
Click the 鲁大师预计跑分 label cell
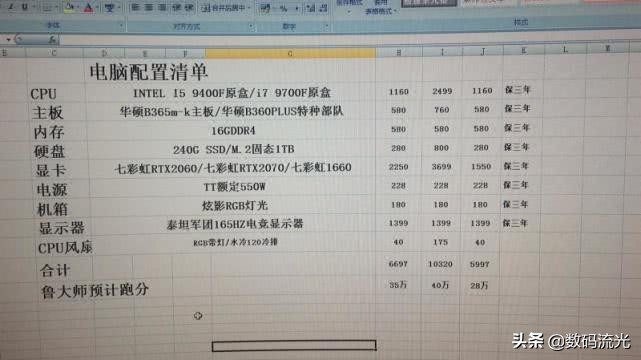[x=95, y=291]
